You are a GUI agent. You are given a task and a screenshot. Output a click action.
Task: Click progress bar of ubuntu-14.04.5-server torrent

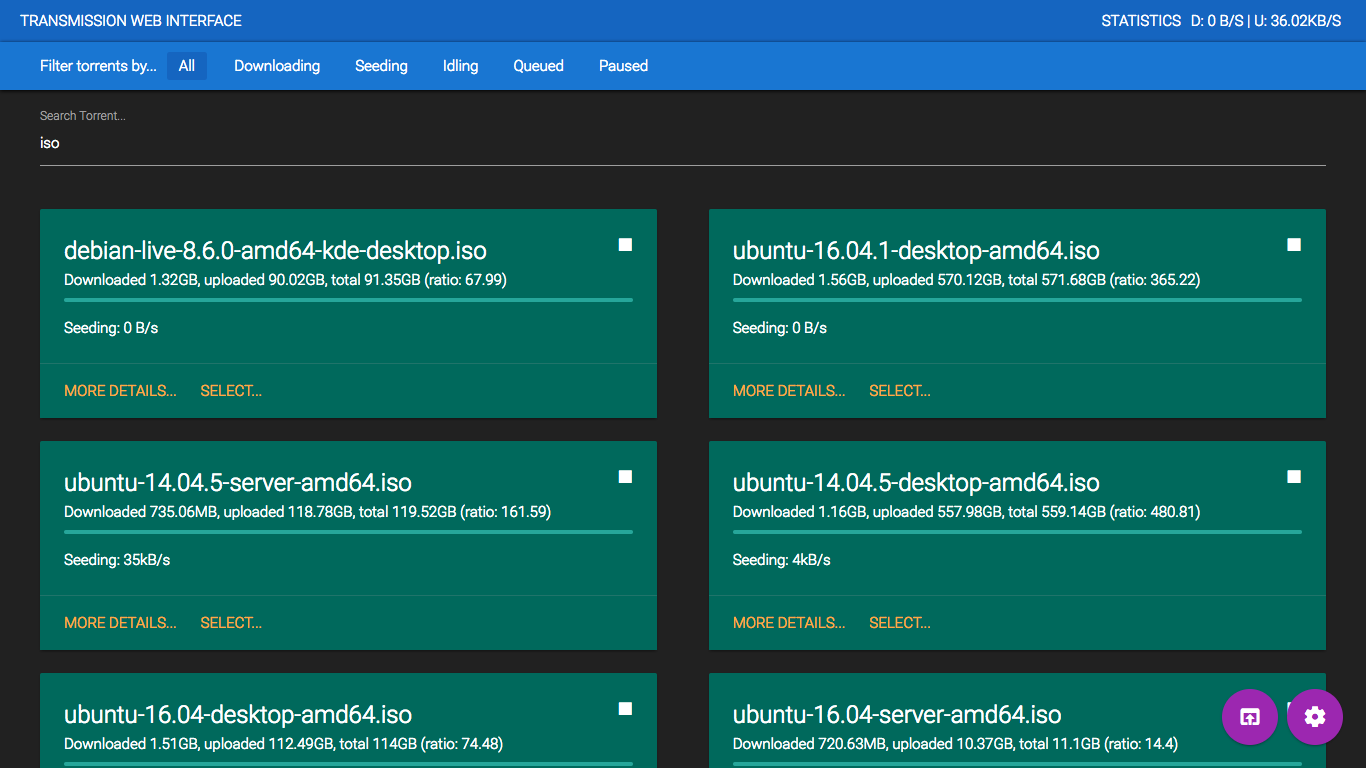pos(348,532)
